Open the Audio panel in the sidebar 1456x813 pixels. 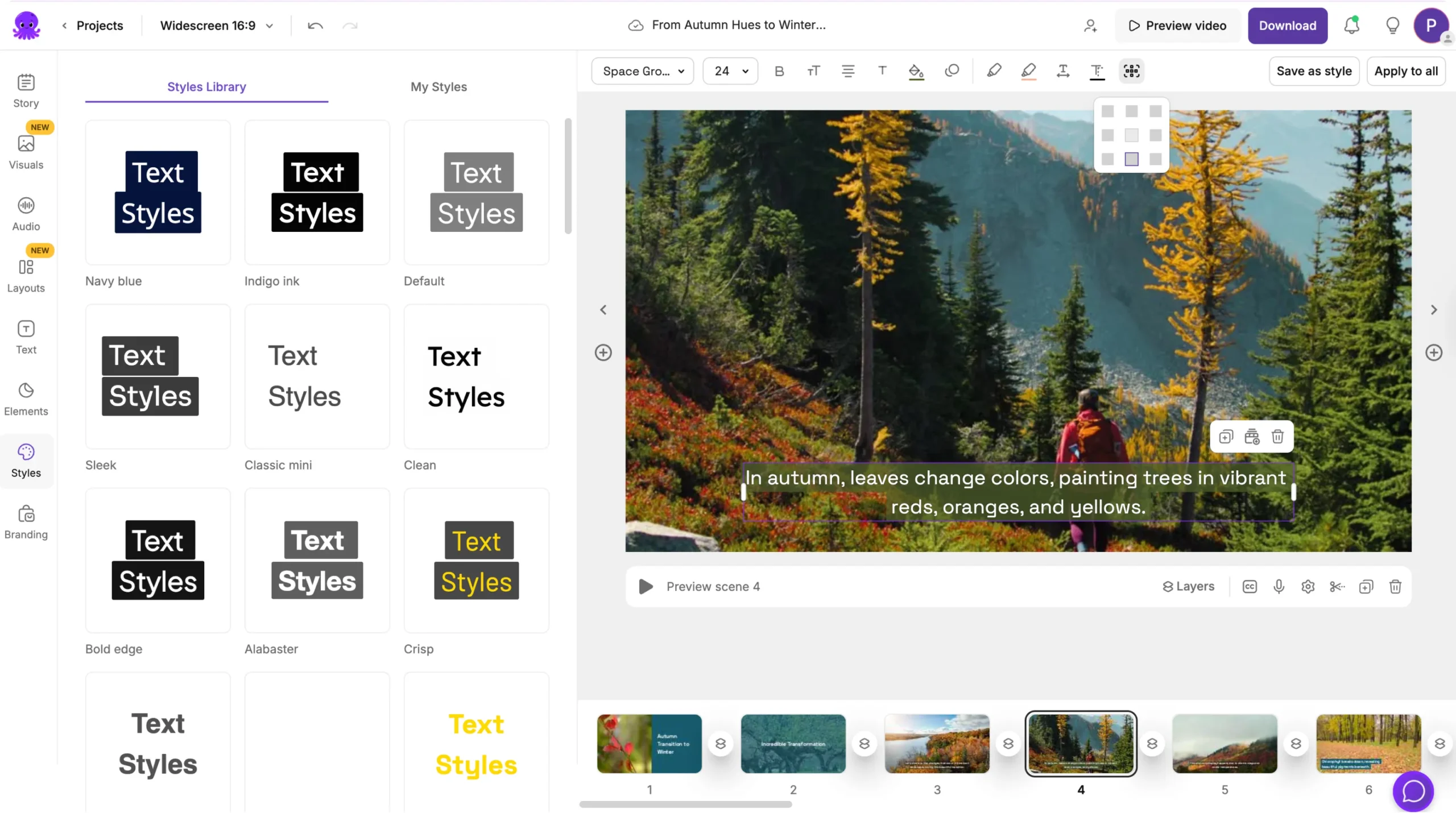coord(26,214)
